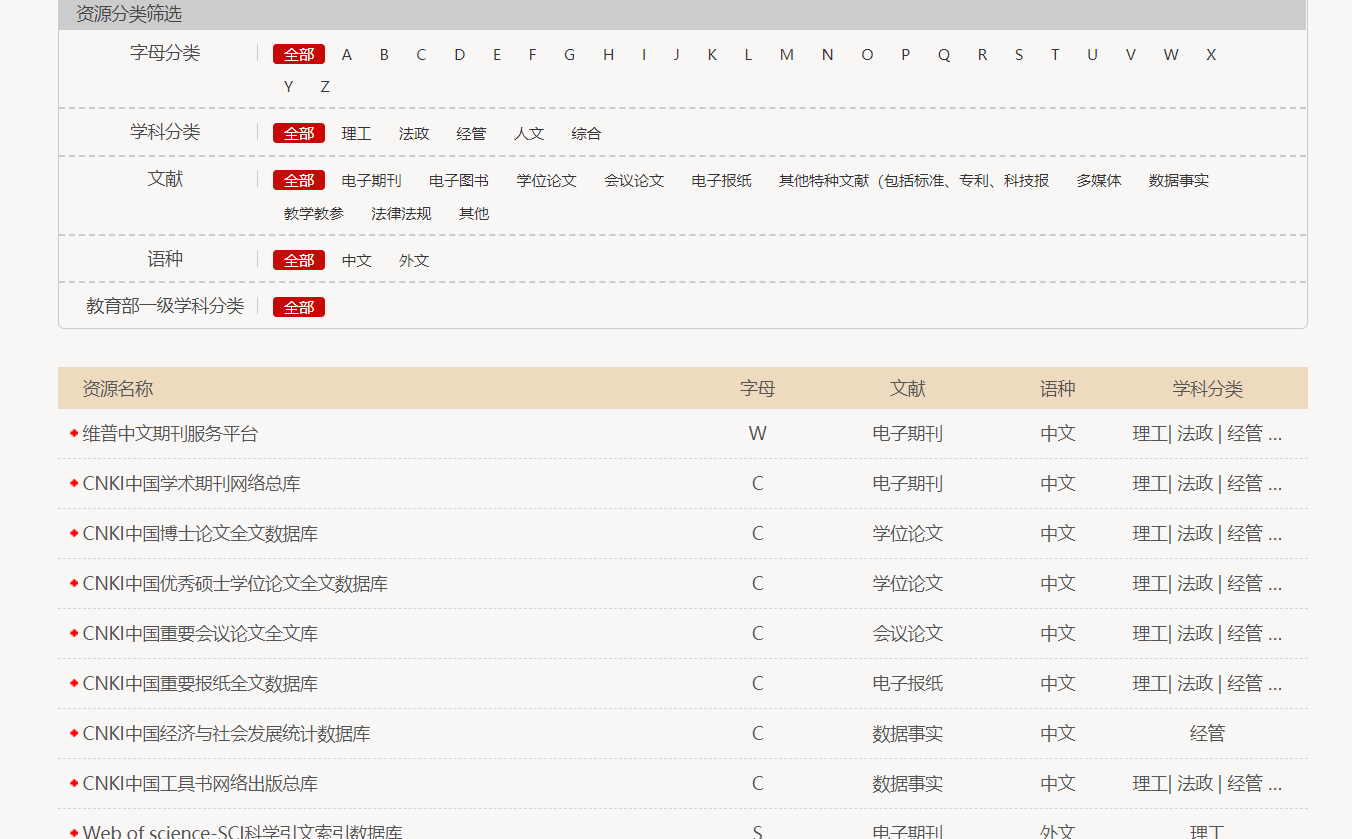Open CNKI中国学术期刊网络总库 resource

[191, 483]
